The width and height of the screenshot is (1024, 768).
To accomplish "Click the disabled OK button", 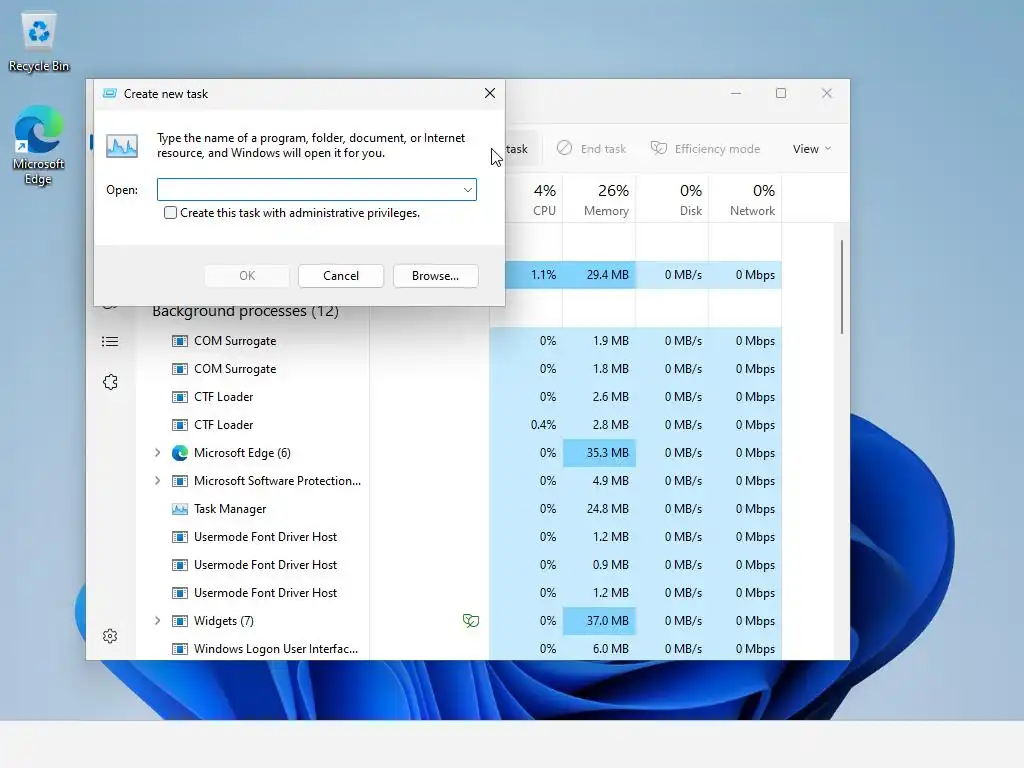I will pos(247,276).
